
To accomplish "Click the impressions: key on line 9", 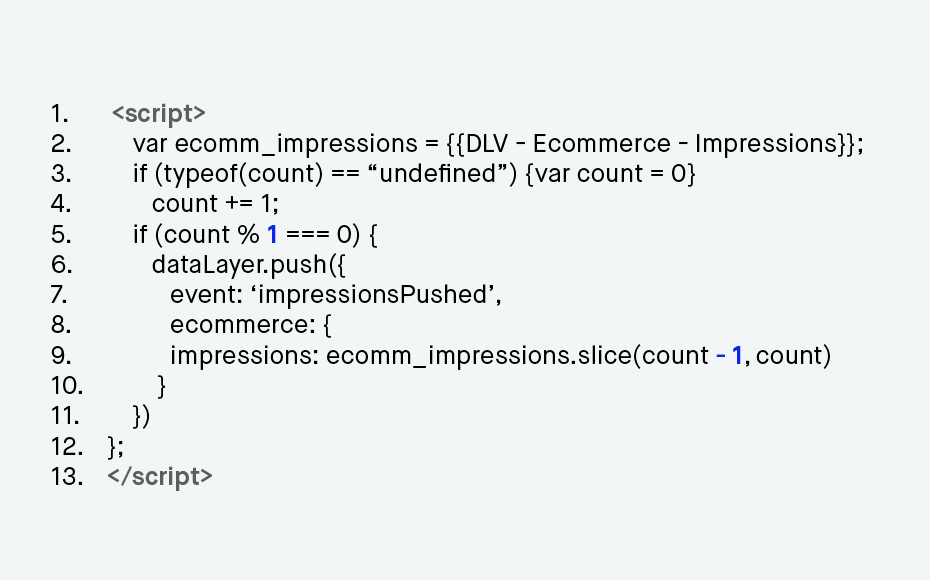I will (x=245, y=356).
